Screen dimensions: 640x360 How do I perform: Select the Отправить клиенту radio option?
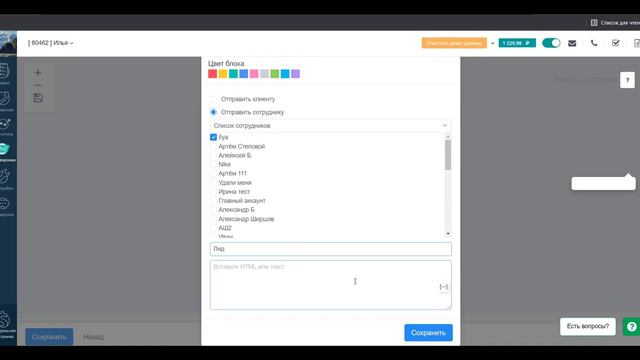click(213, 99)
